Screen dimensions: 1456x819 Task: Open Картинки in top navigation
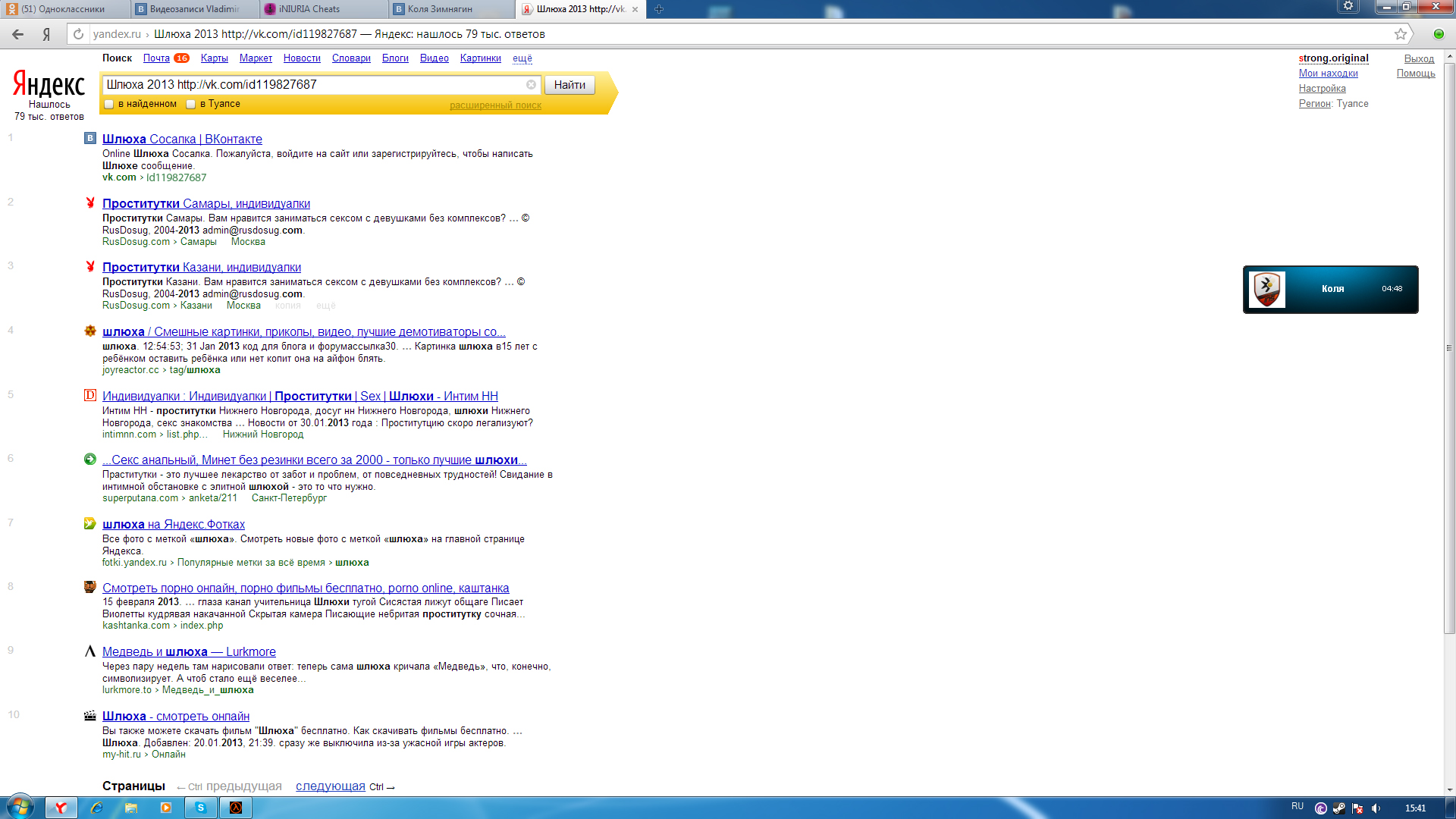point(480,58)
